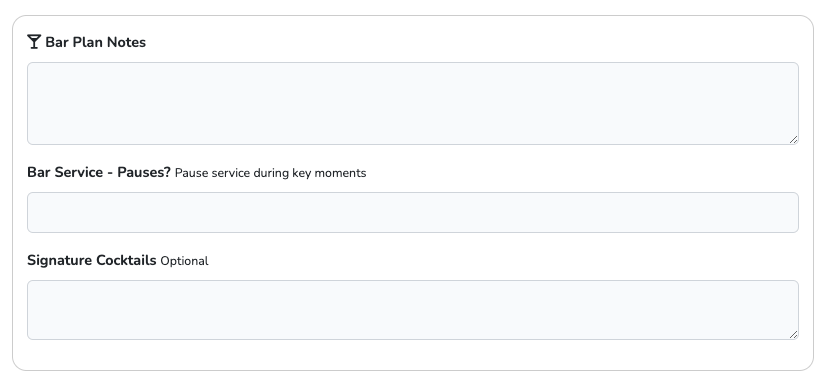Click the "Optional" hint next to Signature Cocktails

click(x=184, y=261)
